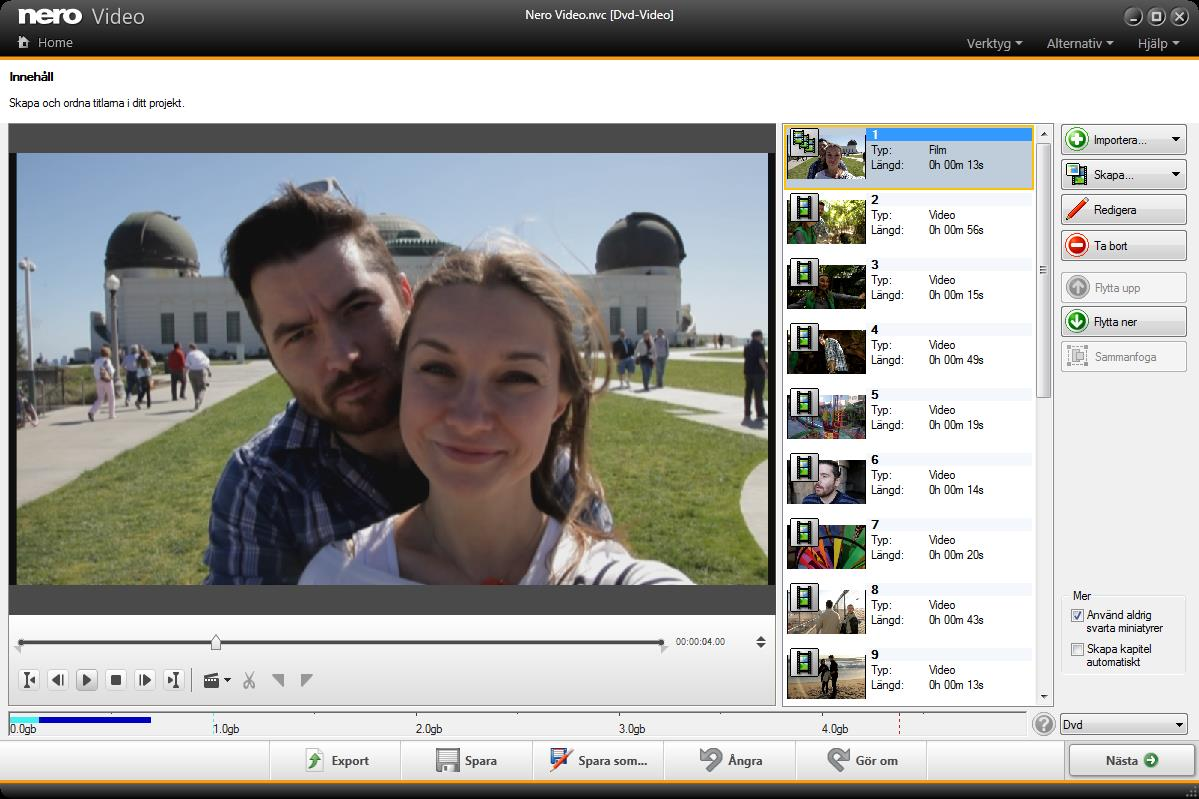Open dropdown arrow beside clapperboard icon
Screen dimensions: 1199x799
pyautogui.click(x=227, y=680)
